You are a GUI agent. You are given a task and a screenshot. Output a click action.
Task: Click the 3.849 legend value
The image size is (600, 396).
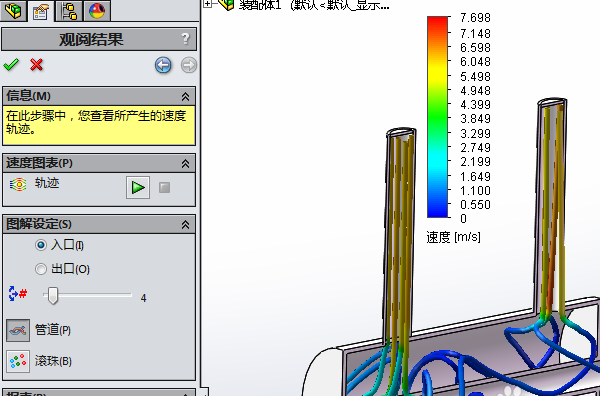coord(475,119)
